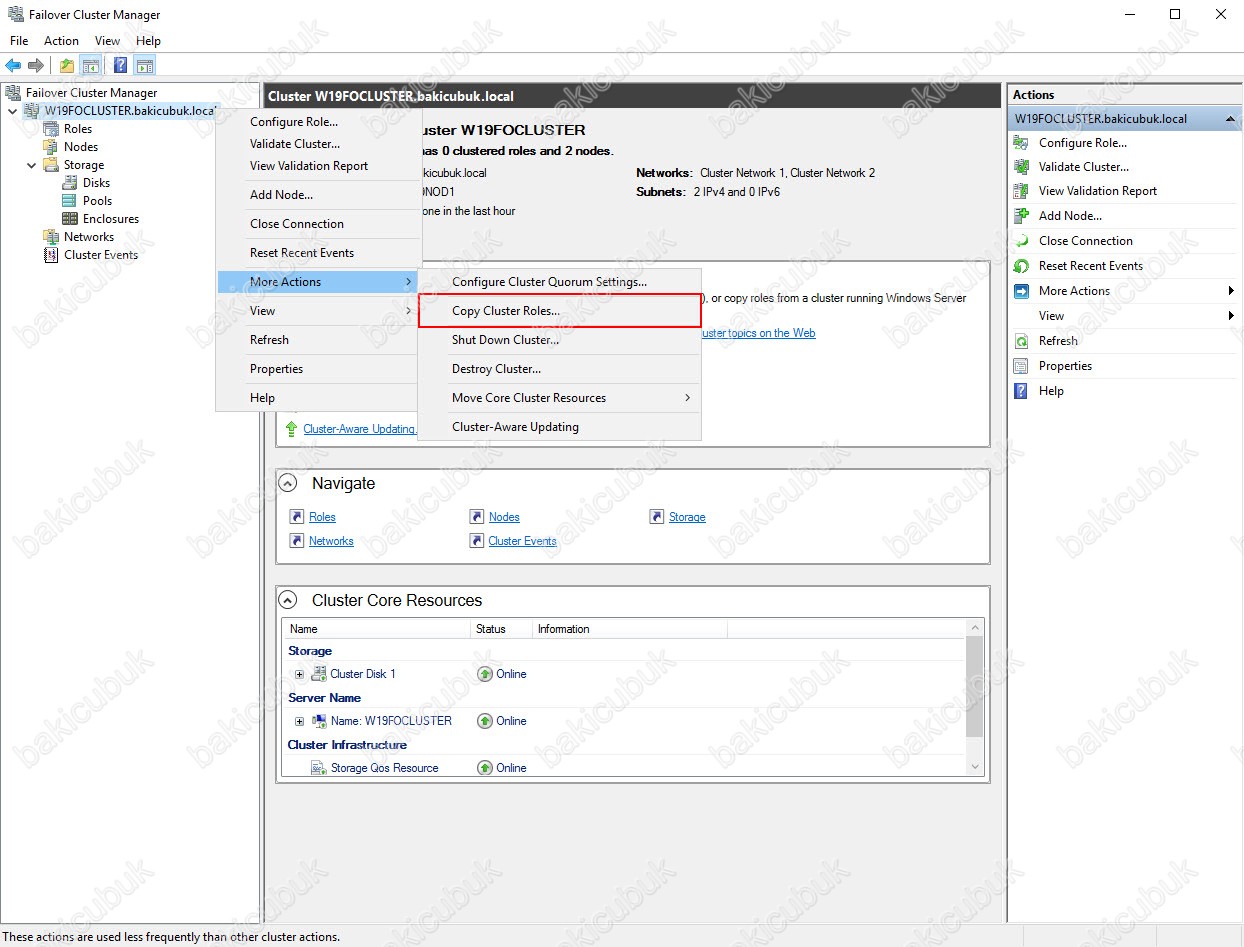Click the Help icon in Actions pane
The height and width of the screenshot is (947, 1244).
click(x=1021, y=391)
